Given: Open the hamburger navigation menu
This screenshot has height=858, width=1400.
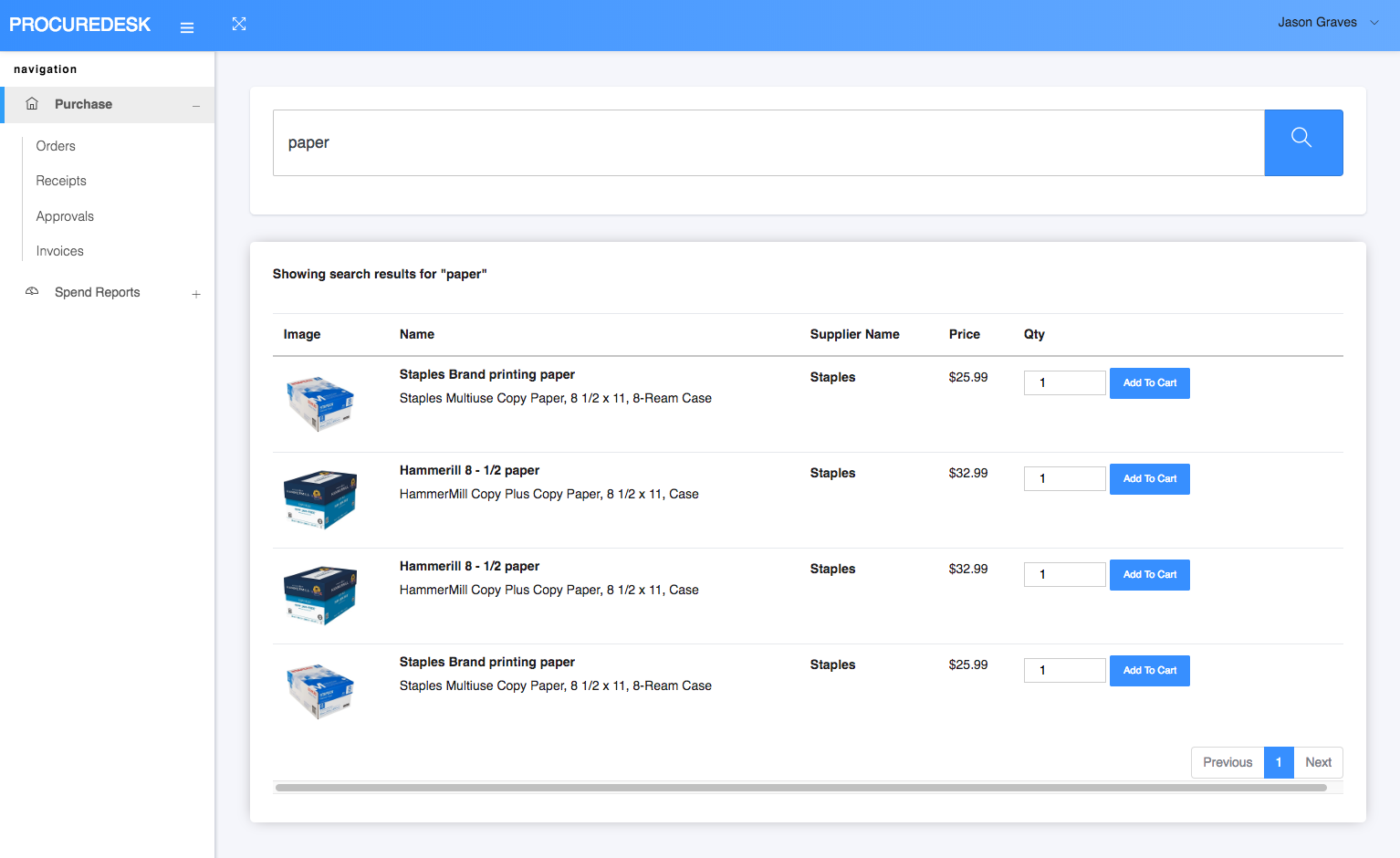Looking at the screenshot, I should tap(187, 26).
